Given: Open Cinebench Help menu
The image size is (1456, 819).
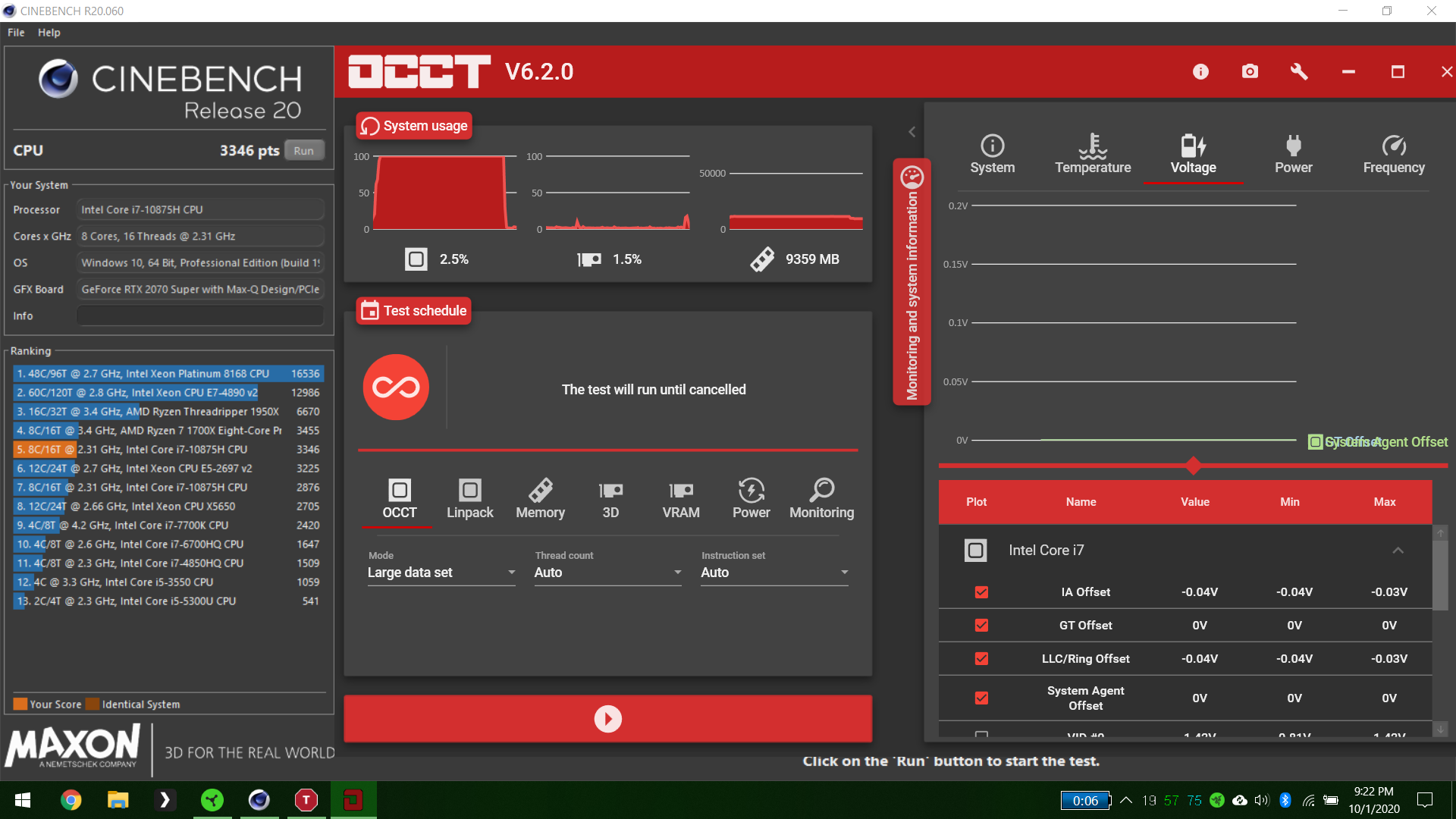Looking at the screenshot, I should pyautogui.click(x=49, y=33).
